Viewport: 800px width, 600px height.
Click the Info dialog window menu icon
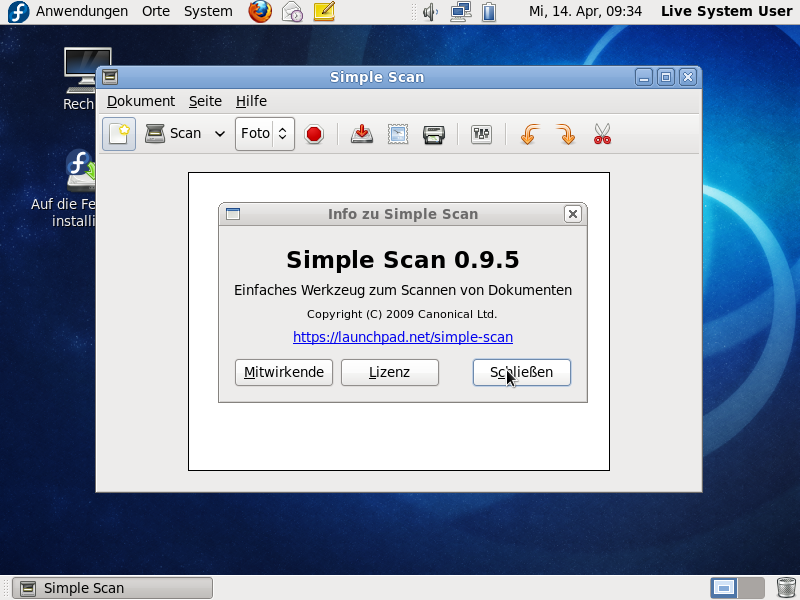click(233, 214)
